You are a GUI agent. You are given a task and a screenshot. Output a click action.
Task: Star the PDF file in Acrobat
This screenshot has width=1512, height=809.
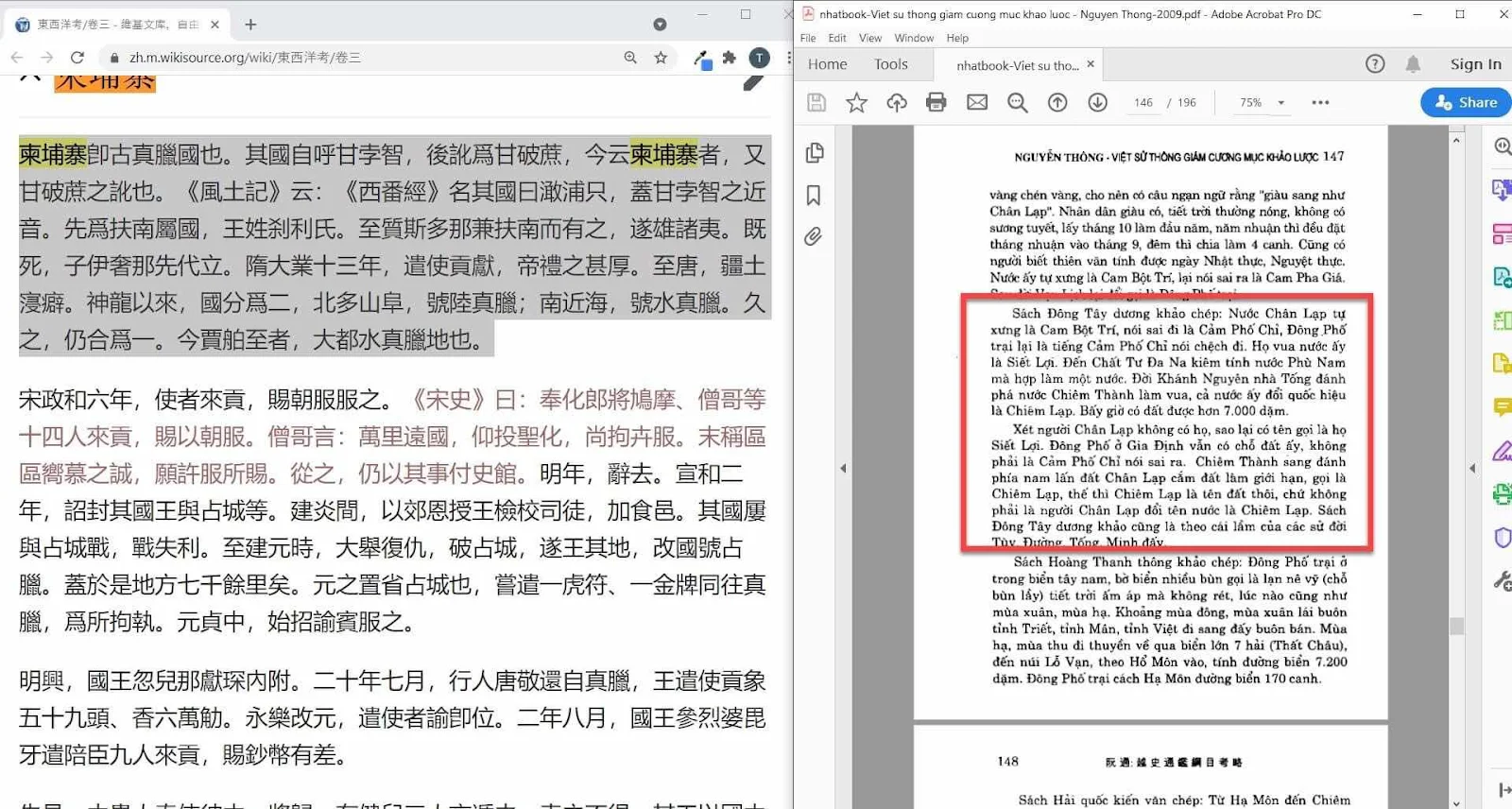pyautogui.click(x=856, y=102)
